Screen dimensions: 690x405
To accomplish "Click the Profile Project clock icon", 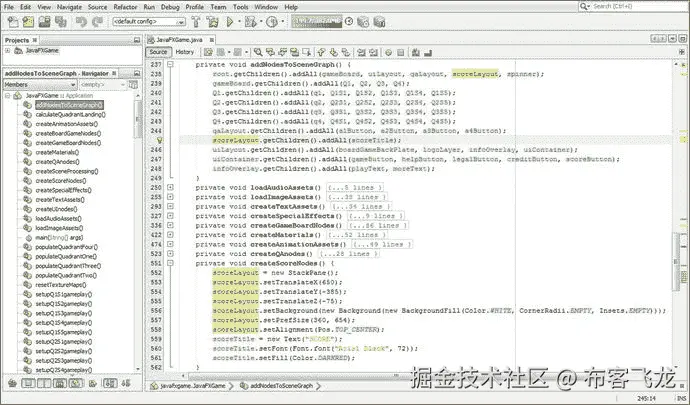I will coord(272,22).
